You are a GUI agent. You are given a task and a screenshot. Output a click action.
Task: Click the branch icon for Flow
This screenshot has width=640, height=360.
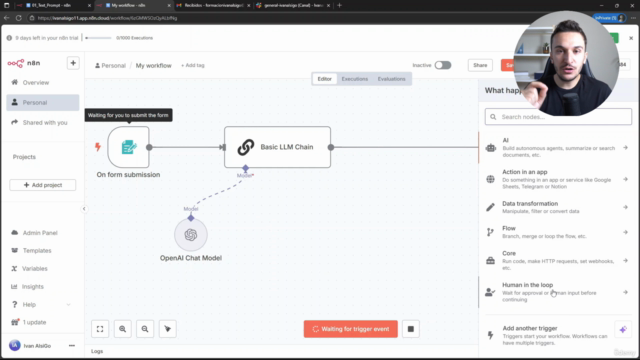pos(490,232)
